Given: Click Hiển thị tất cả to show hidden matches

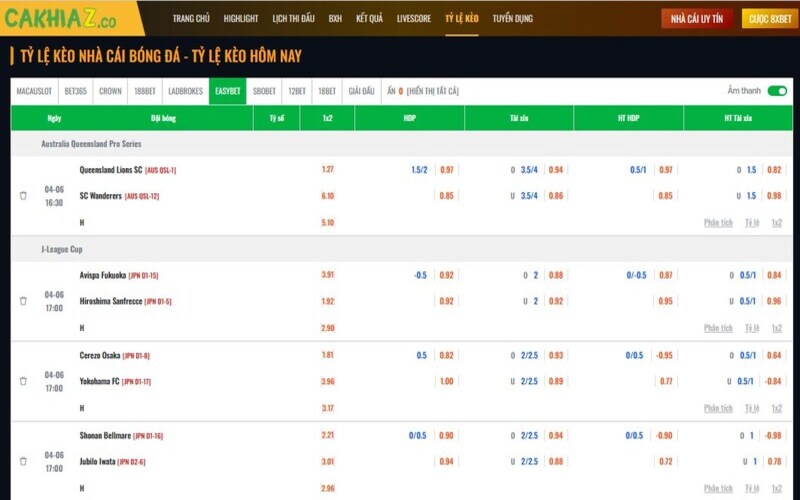Looking at the screenshot, I should [x=432, y=91].
